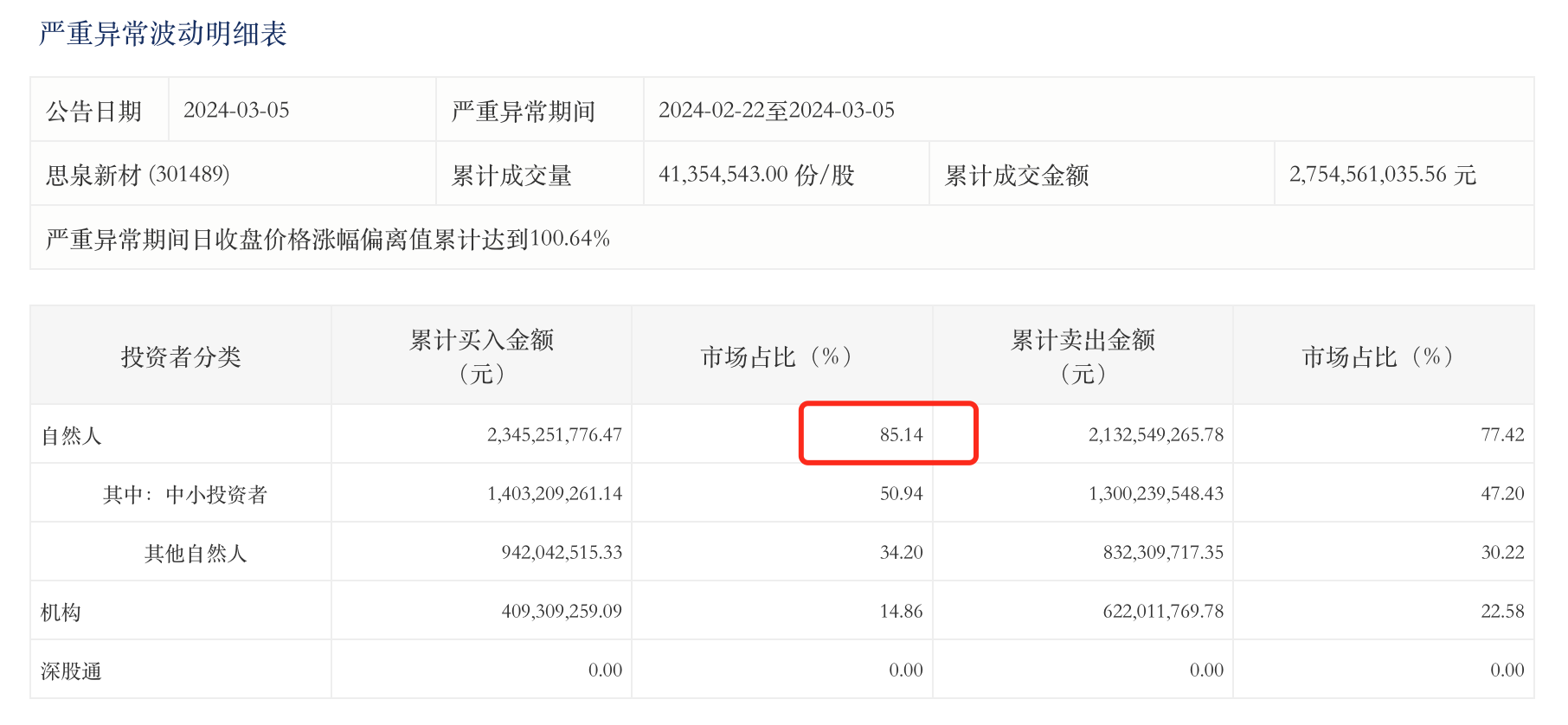1568x725 pixels.
Task: Click the 自然人 row label
Action: pos(72,435)
